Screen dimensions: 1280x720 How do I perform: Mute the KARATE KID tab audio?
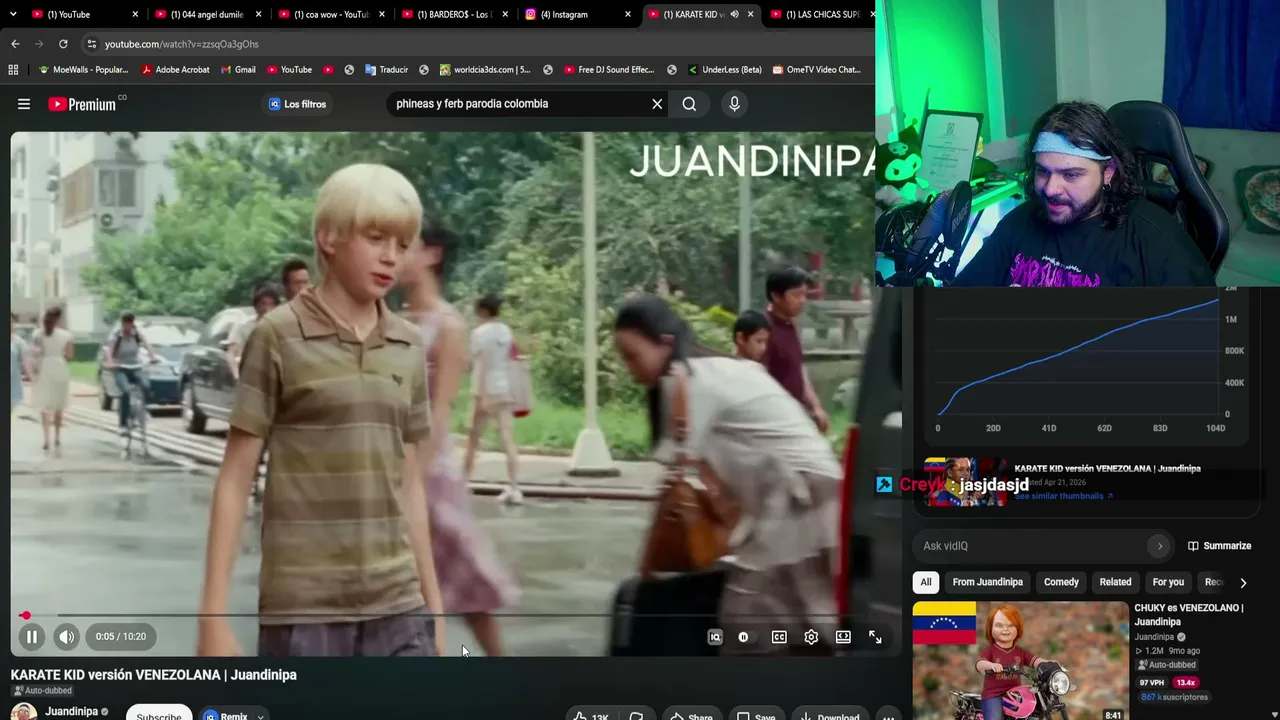click(734, 15)
